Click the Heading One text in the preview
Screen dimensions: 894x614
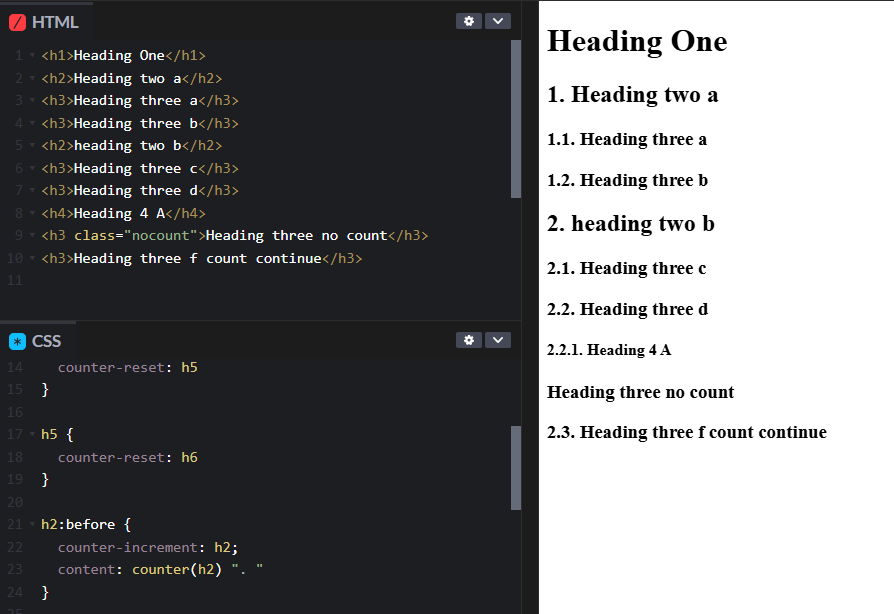pos(636,42)
